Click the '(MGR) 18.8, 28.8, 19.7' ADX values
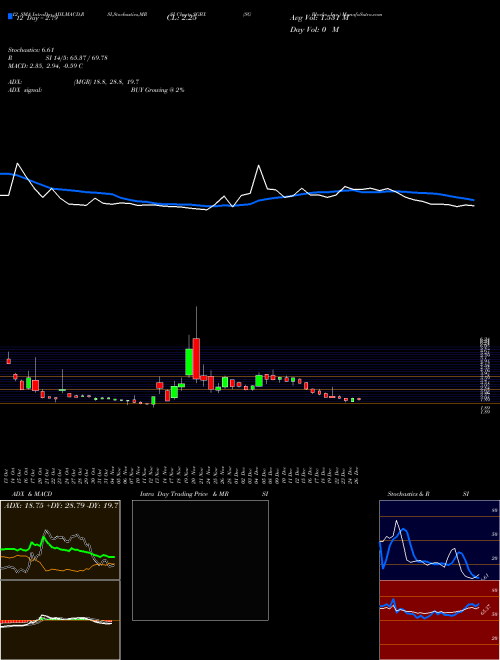The image size is (500, 660). [106, 82]
